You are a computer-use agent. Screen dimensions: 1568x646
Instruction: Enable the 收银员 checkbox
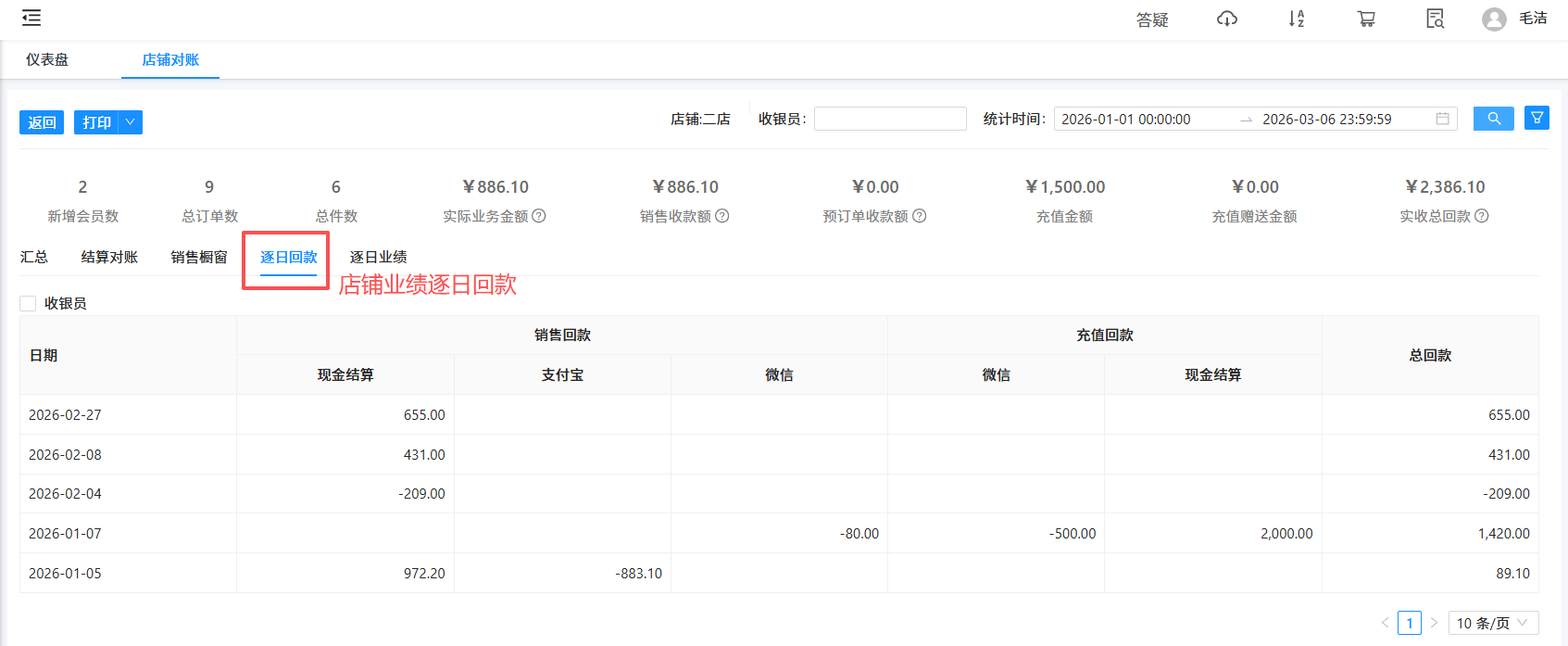click(x=28, y=303)
